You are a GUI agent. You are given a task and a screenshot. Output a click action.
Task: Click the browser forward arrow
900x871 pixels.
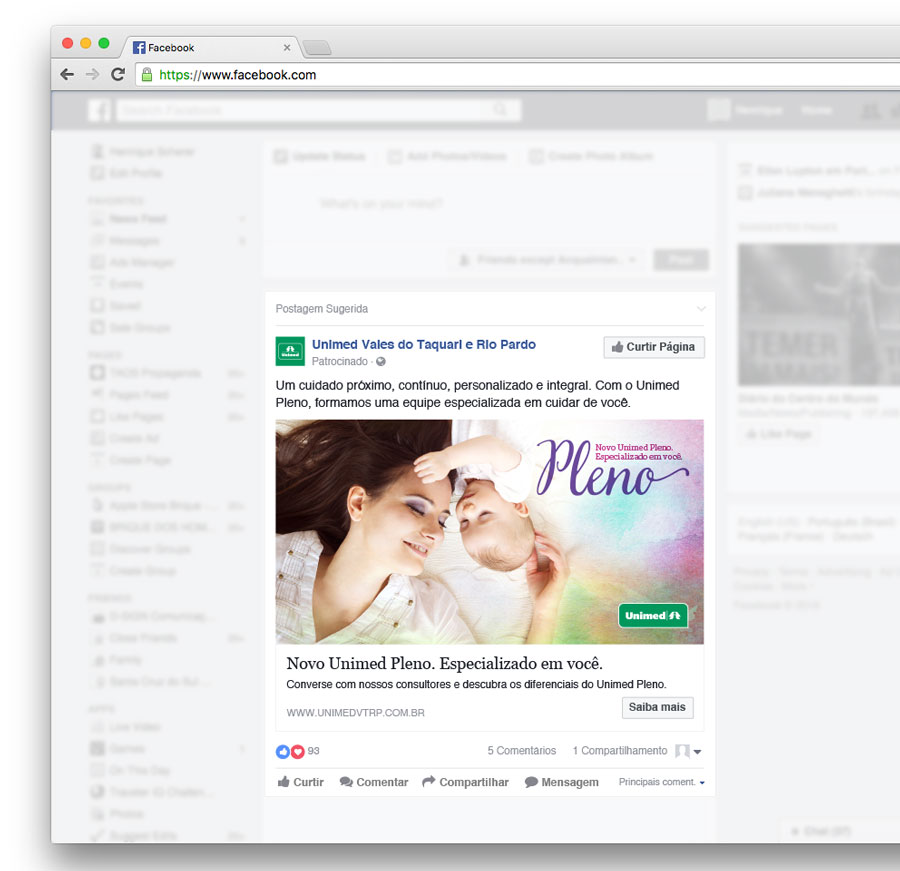[92, 74]
